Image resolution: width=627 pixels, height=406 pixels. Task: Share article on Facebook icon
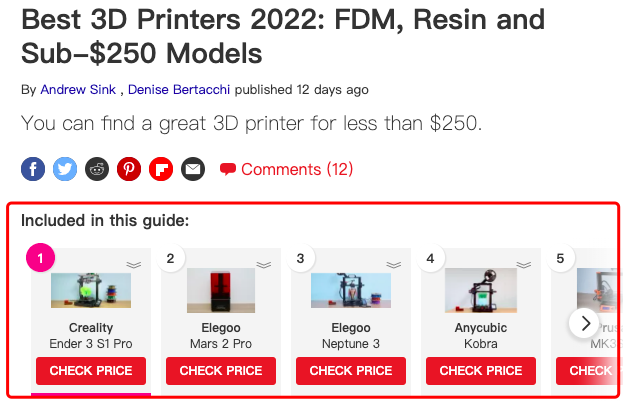point(33,169)
